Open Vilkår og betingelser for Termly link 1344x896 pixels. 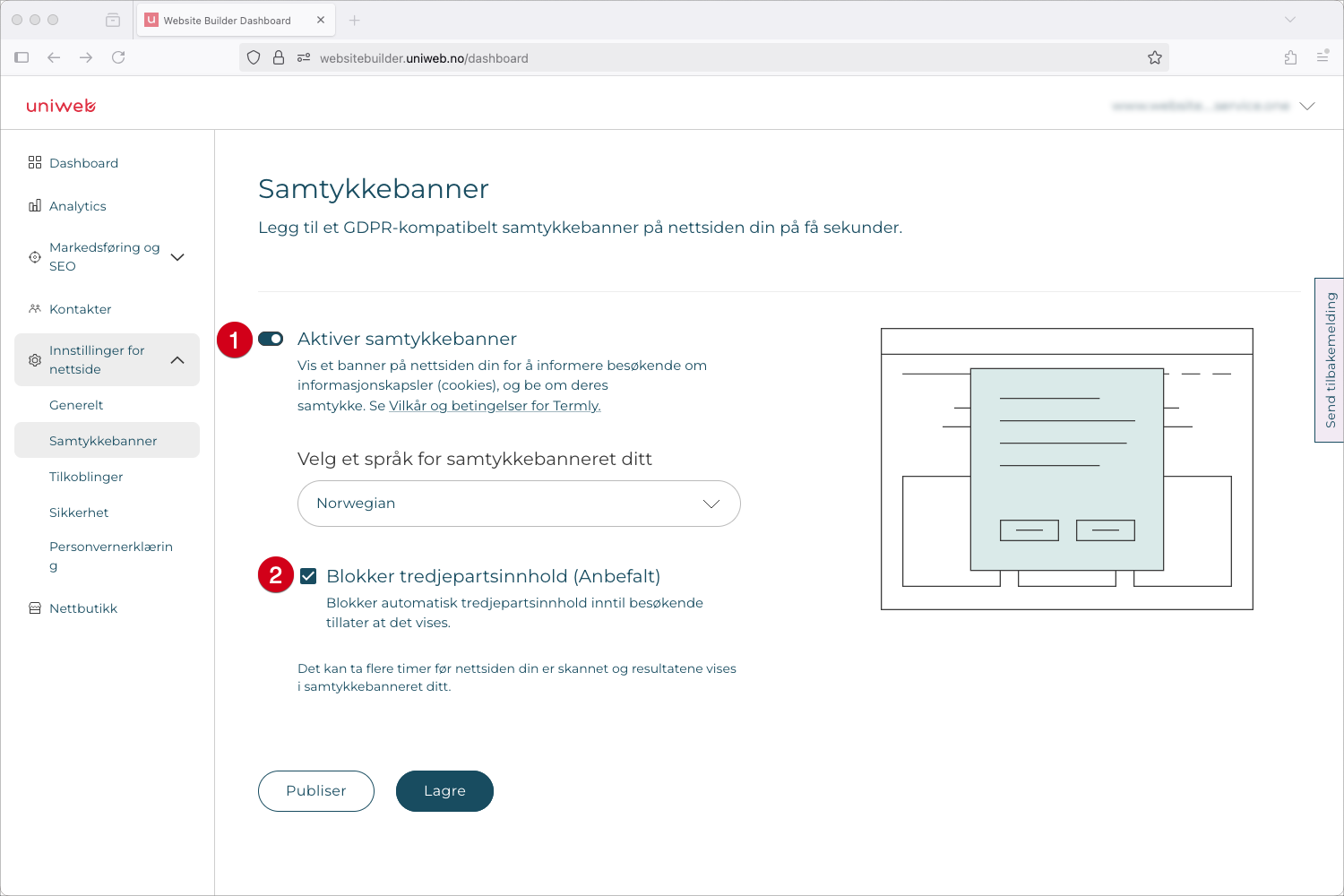[x=495, y=406]
